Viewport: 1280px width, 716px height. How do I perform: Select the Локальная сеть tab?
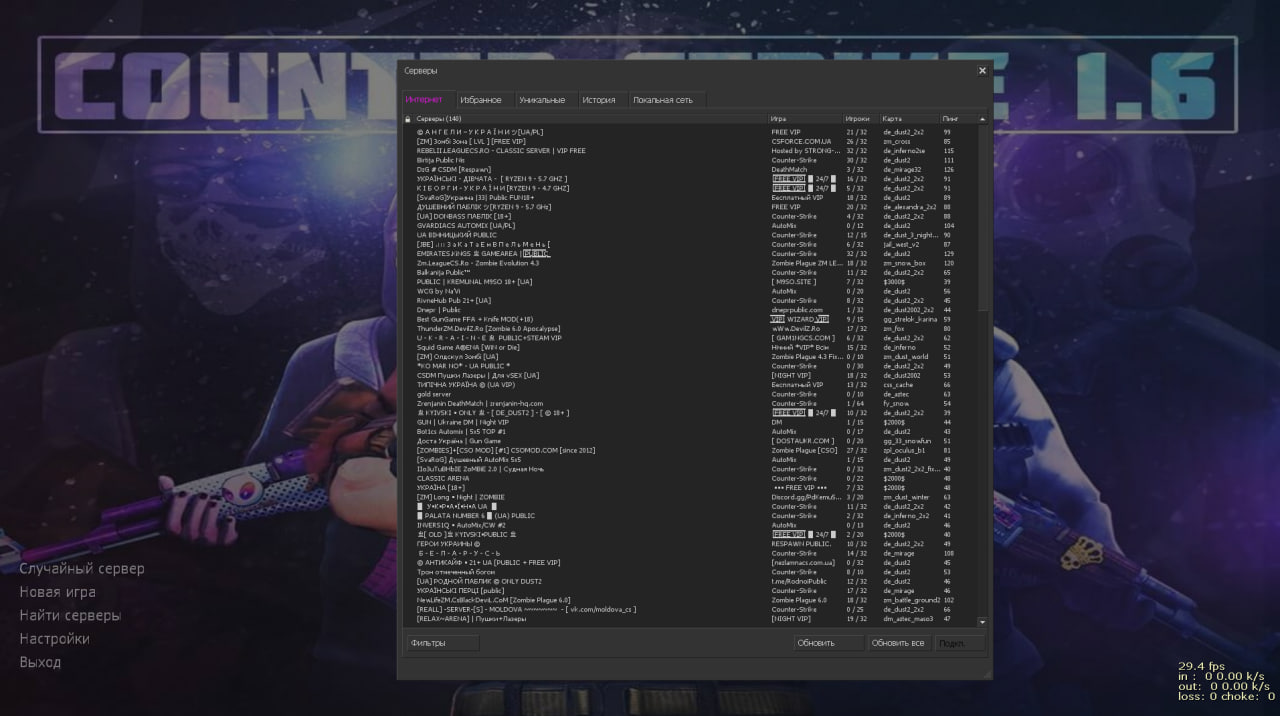(668, 100)
